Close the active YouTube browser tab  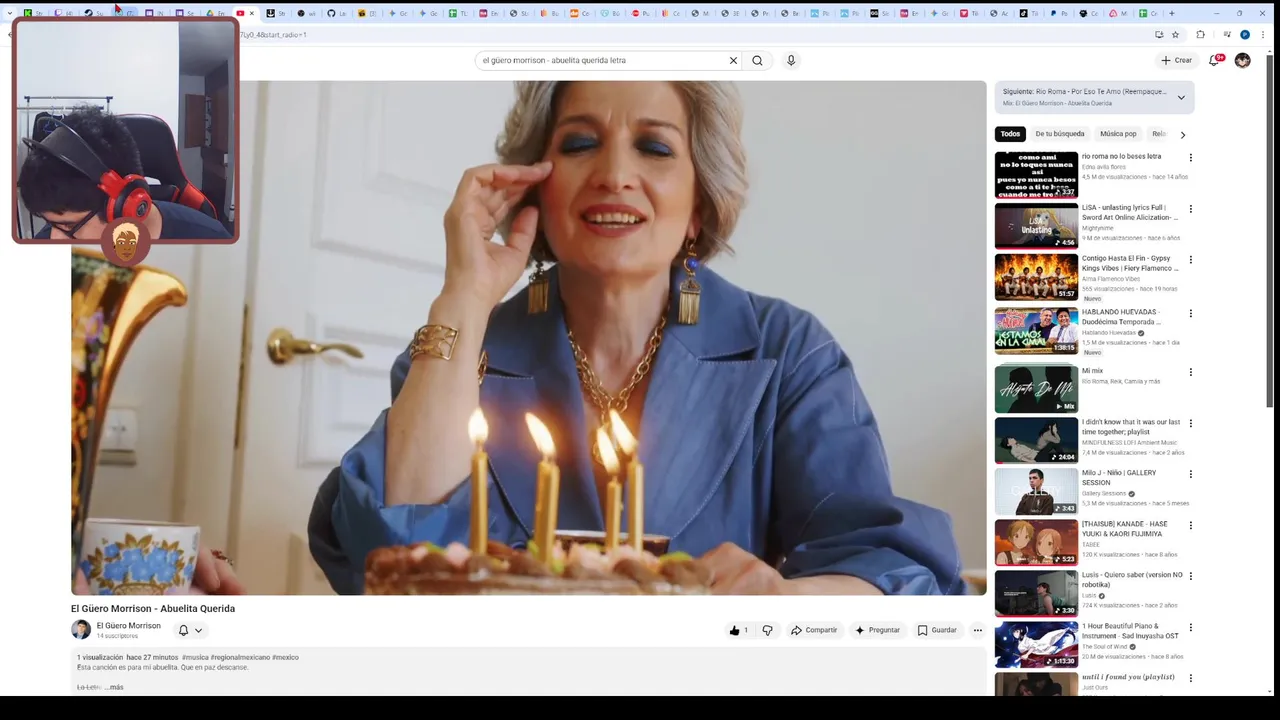(x=251, y=13)
